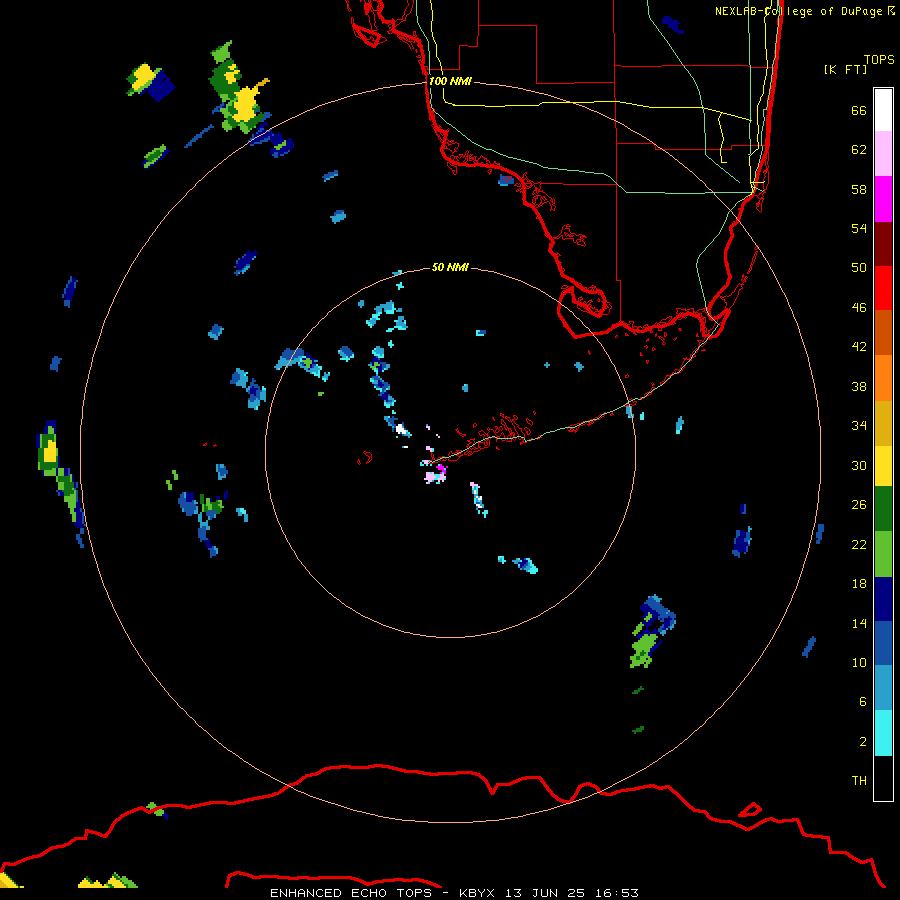Click the legend value '66'
Viewport: 900px width, 900px height.
point(859,110)
